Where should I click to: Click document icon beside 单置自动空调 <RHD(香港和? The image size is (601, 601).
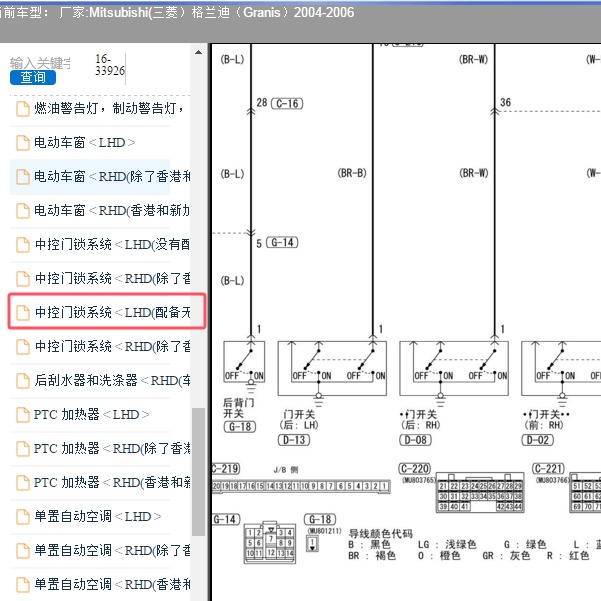(23, 585)
